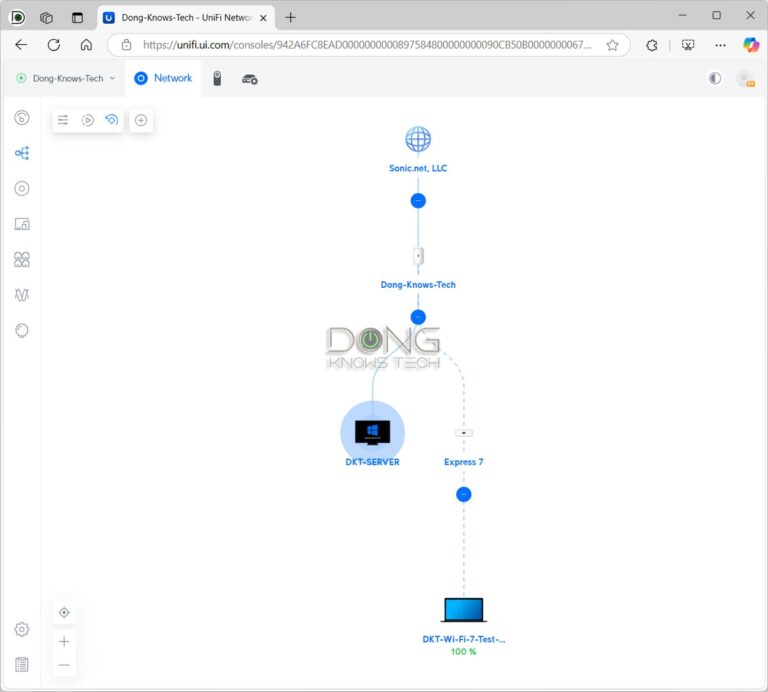Open the Ports grid sidebar icon
This screenshot has height=692, width=768.
[x=22, y=260]
